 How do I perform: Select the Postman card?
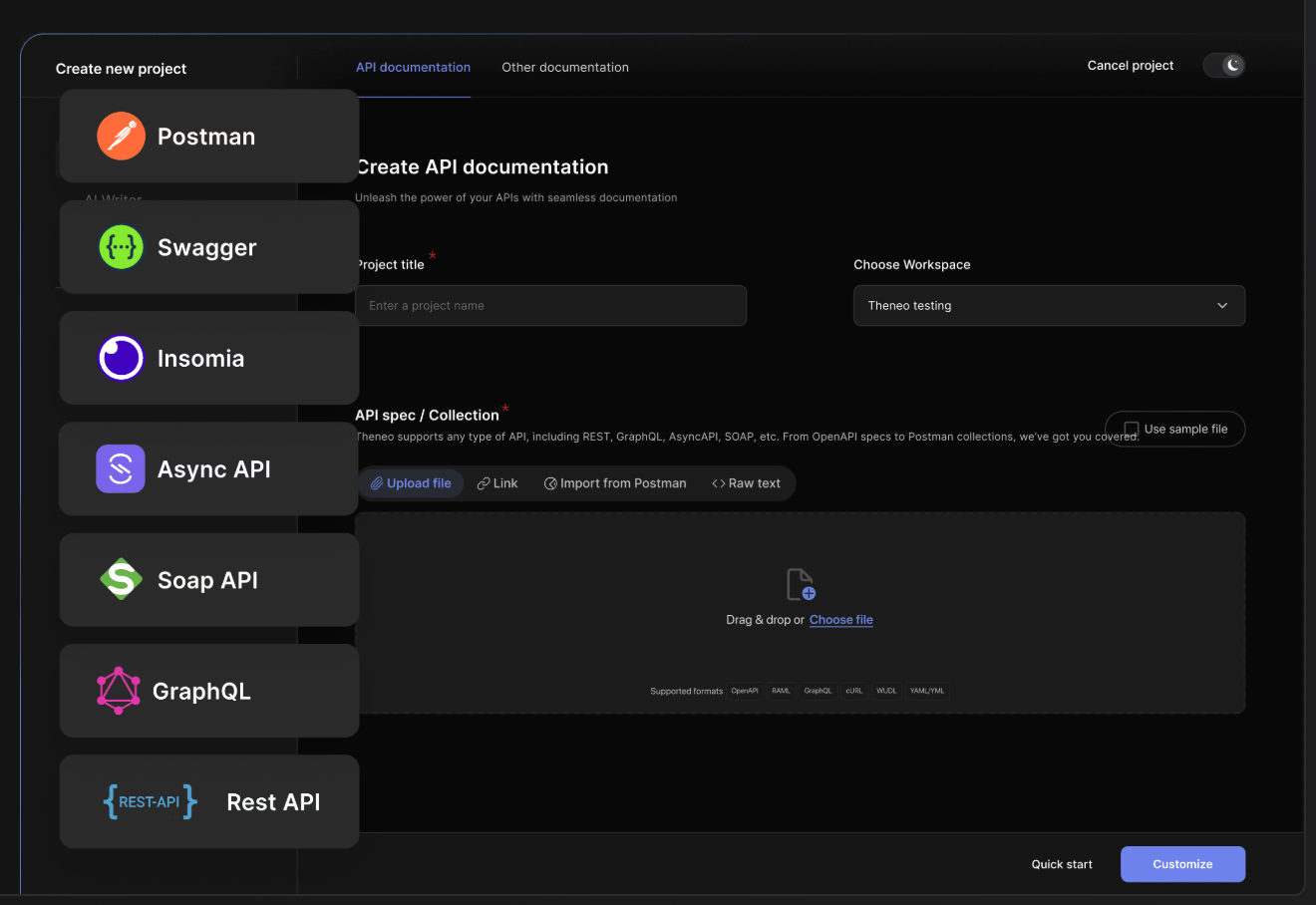[209, 136]
